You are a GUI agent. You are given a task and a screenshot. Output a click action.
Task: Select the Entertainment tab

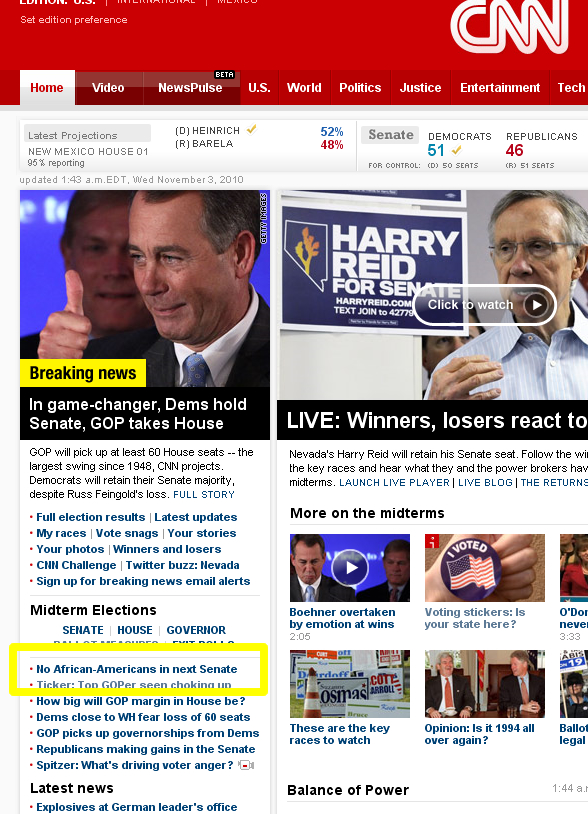(x=500, y=88)
